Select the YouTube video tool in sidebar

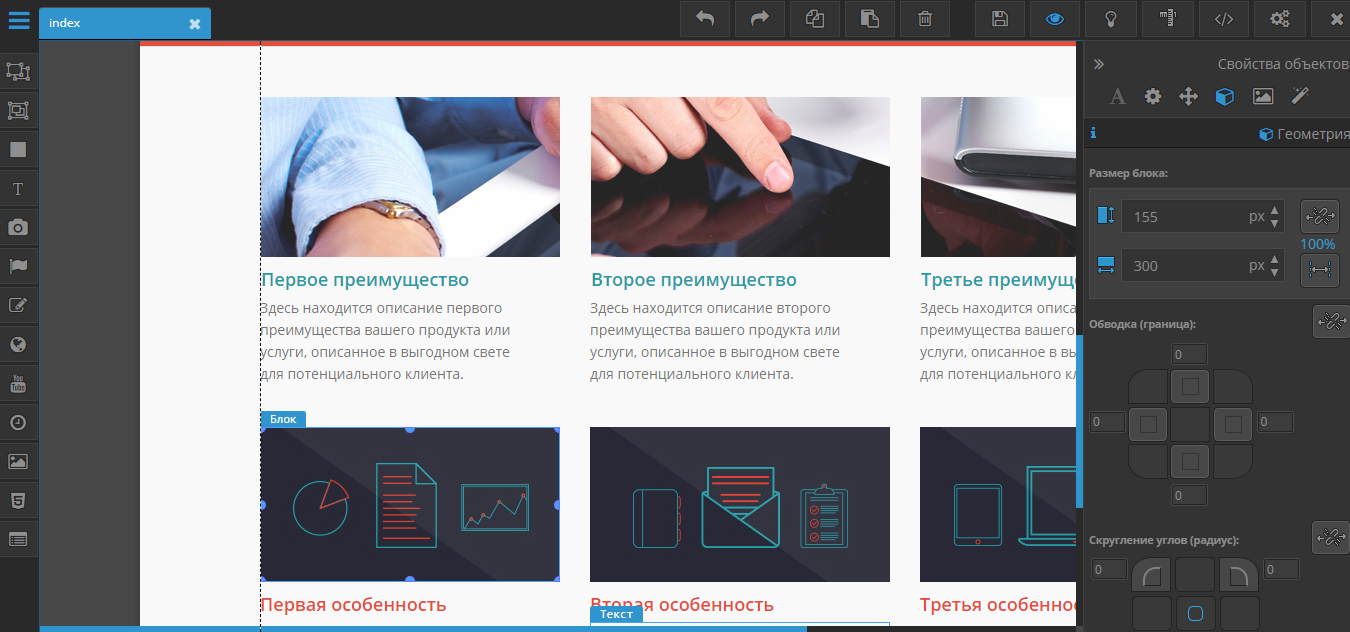click(18, 384)
